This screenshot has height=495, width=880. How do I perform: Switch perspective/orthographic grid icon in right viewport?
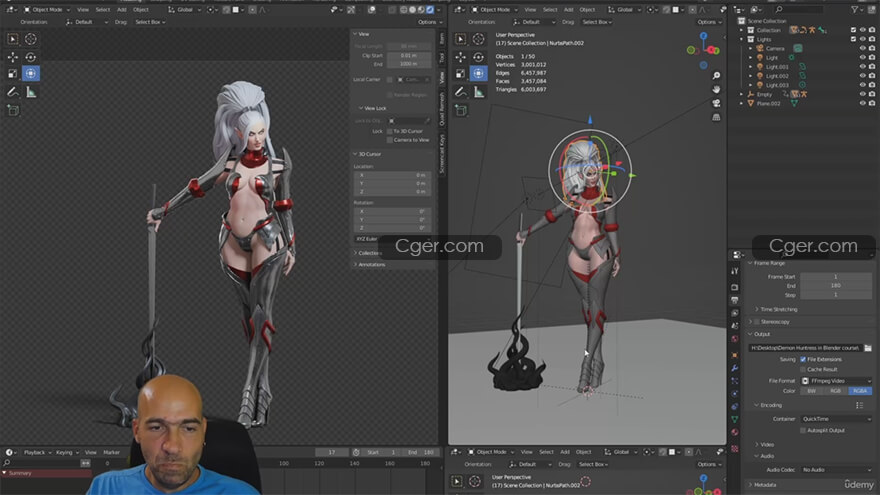716,117
